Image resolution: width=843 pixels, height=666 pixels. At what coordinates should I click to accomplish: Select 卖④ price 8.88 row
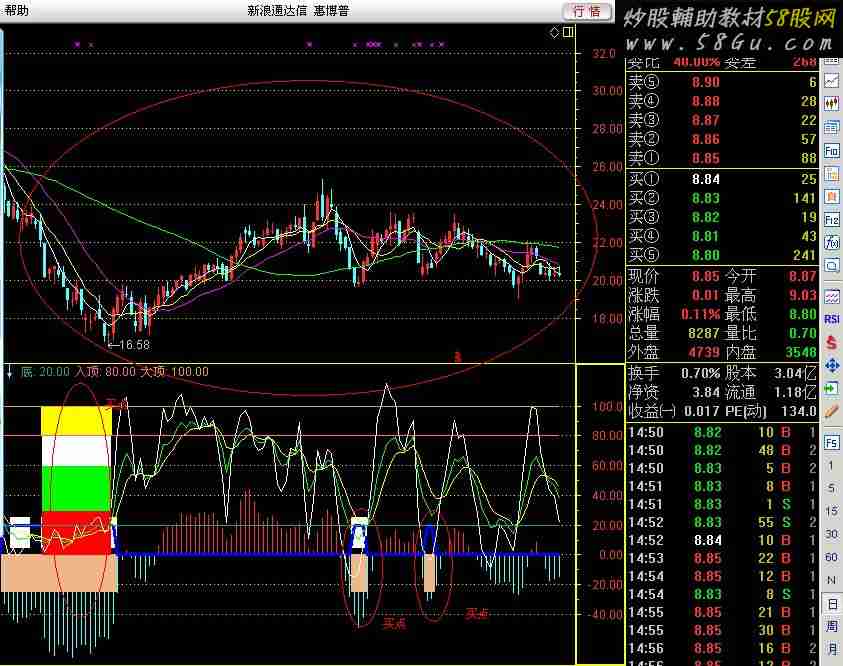pos(722,101)
